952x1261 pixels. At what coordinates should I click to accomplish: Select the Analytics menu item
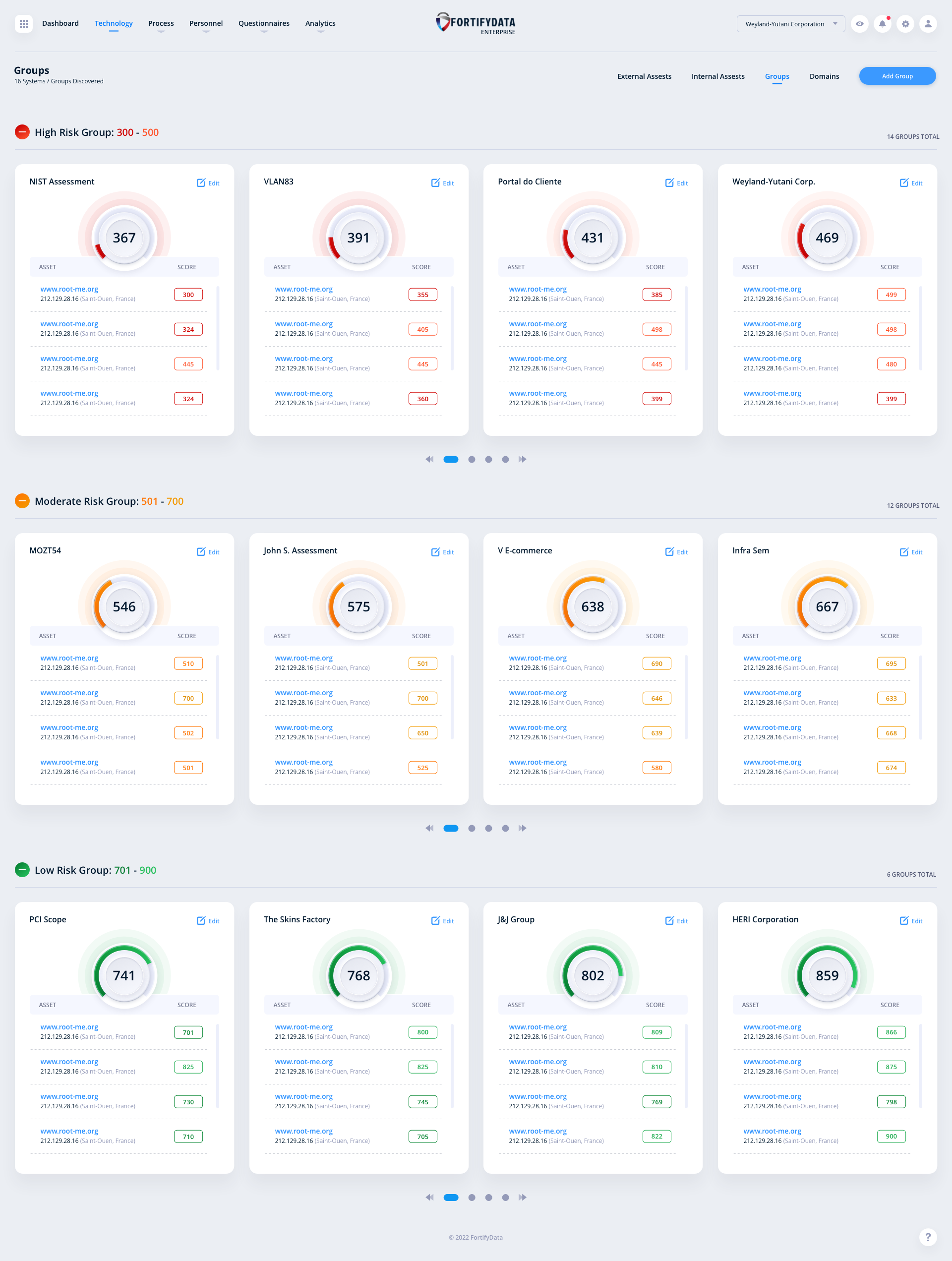tap(320, 23)
